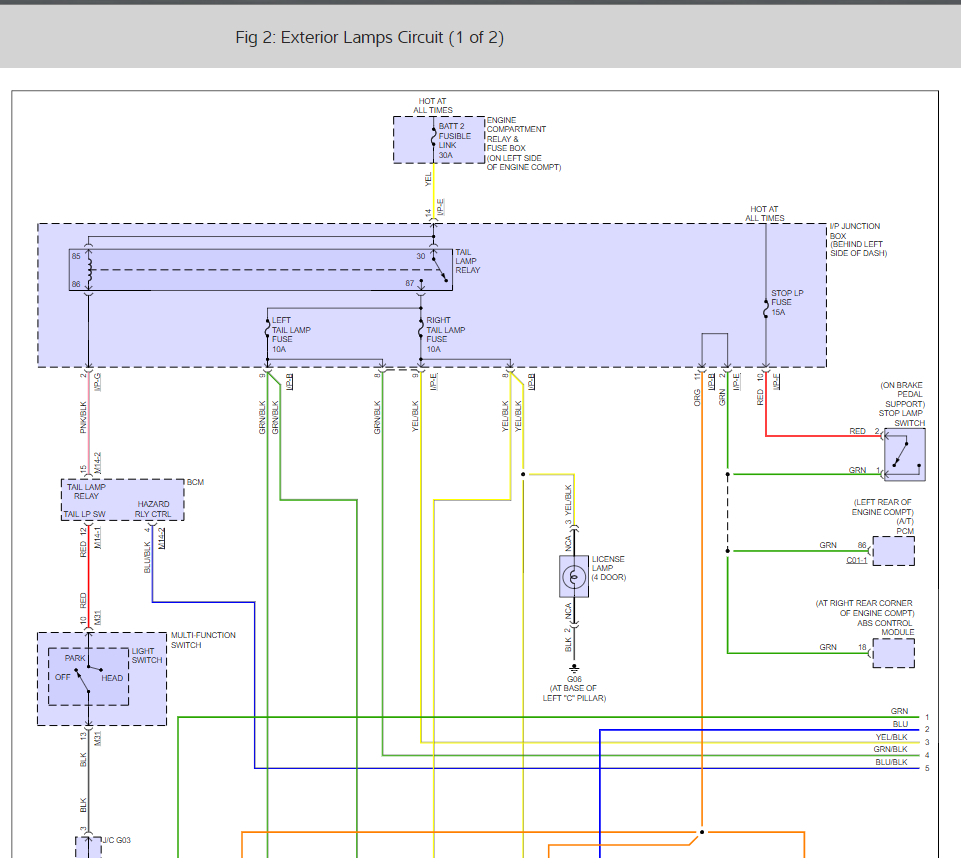Click the Left Tail Lamp Fuse symbol
961x868 pixels.
coord(267,329)
